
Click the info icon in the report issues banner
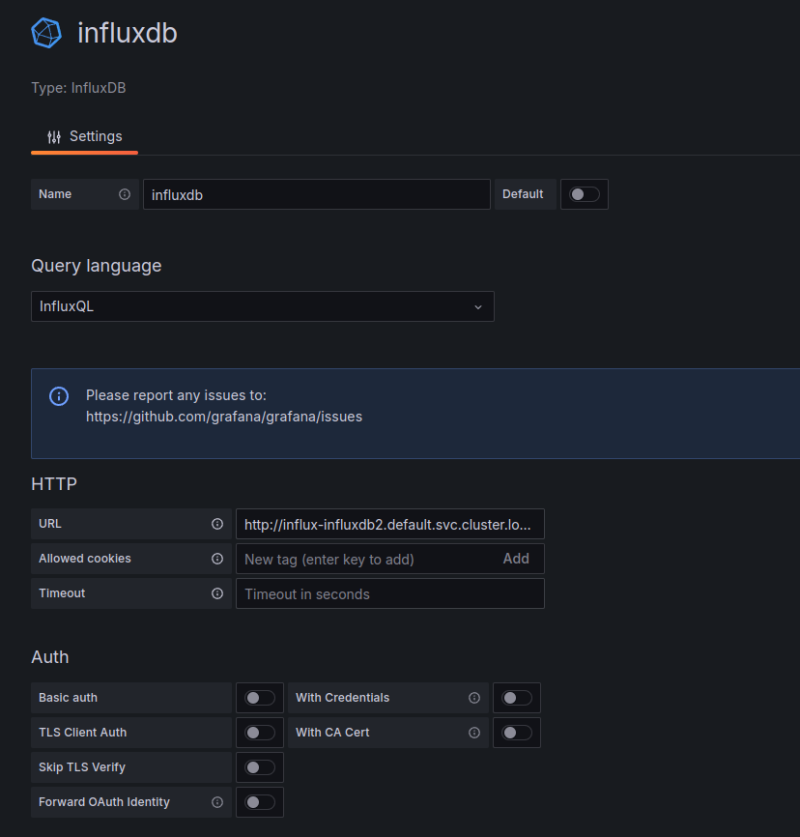[59, 396]
